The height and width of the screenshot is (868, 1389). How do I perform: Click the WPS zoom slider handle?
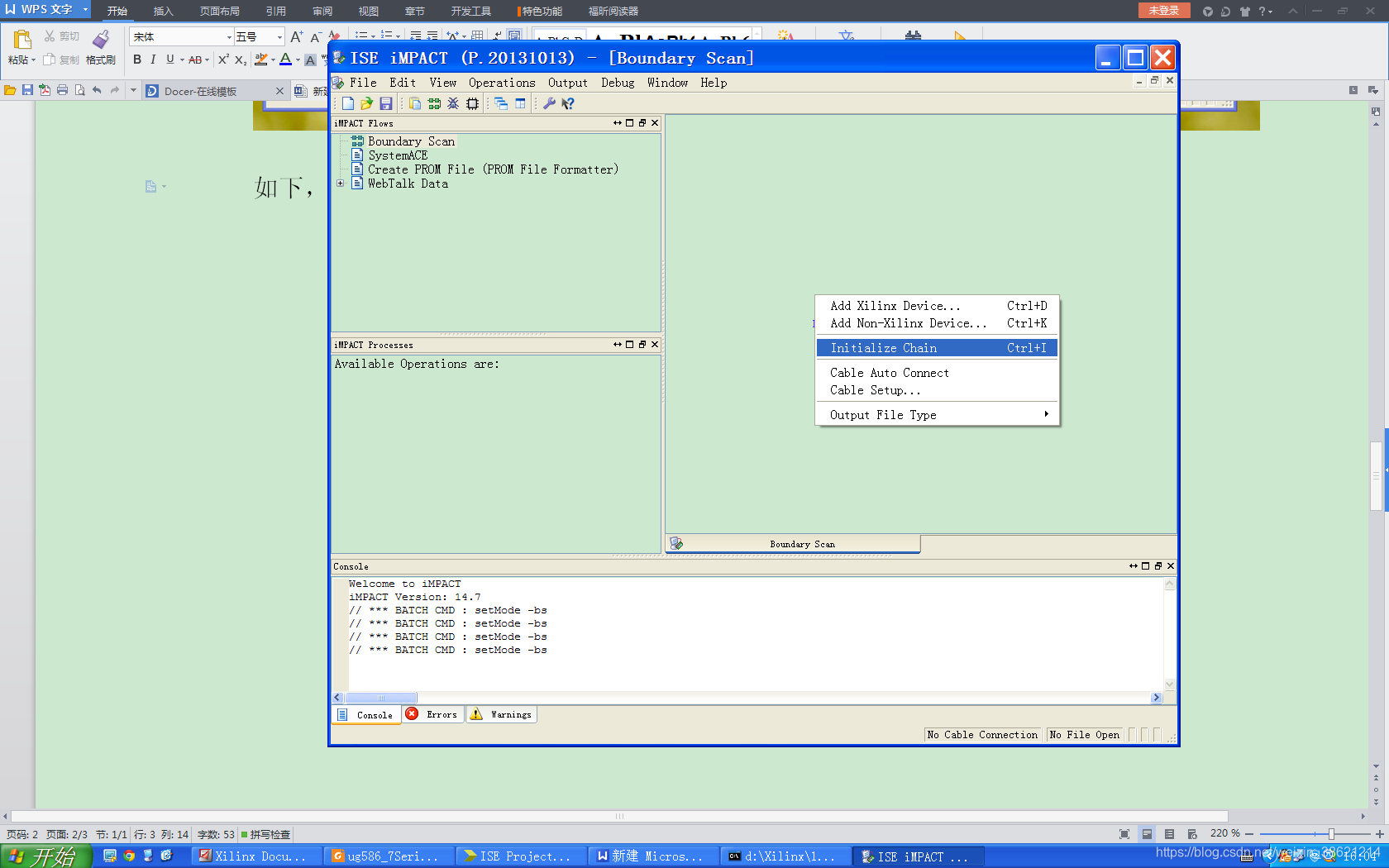click(x=1331, y=834)
